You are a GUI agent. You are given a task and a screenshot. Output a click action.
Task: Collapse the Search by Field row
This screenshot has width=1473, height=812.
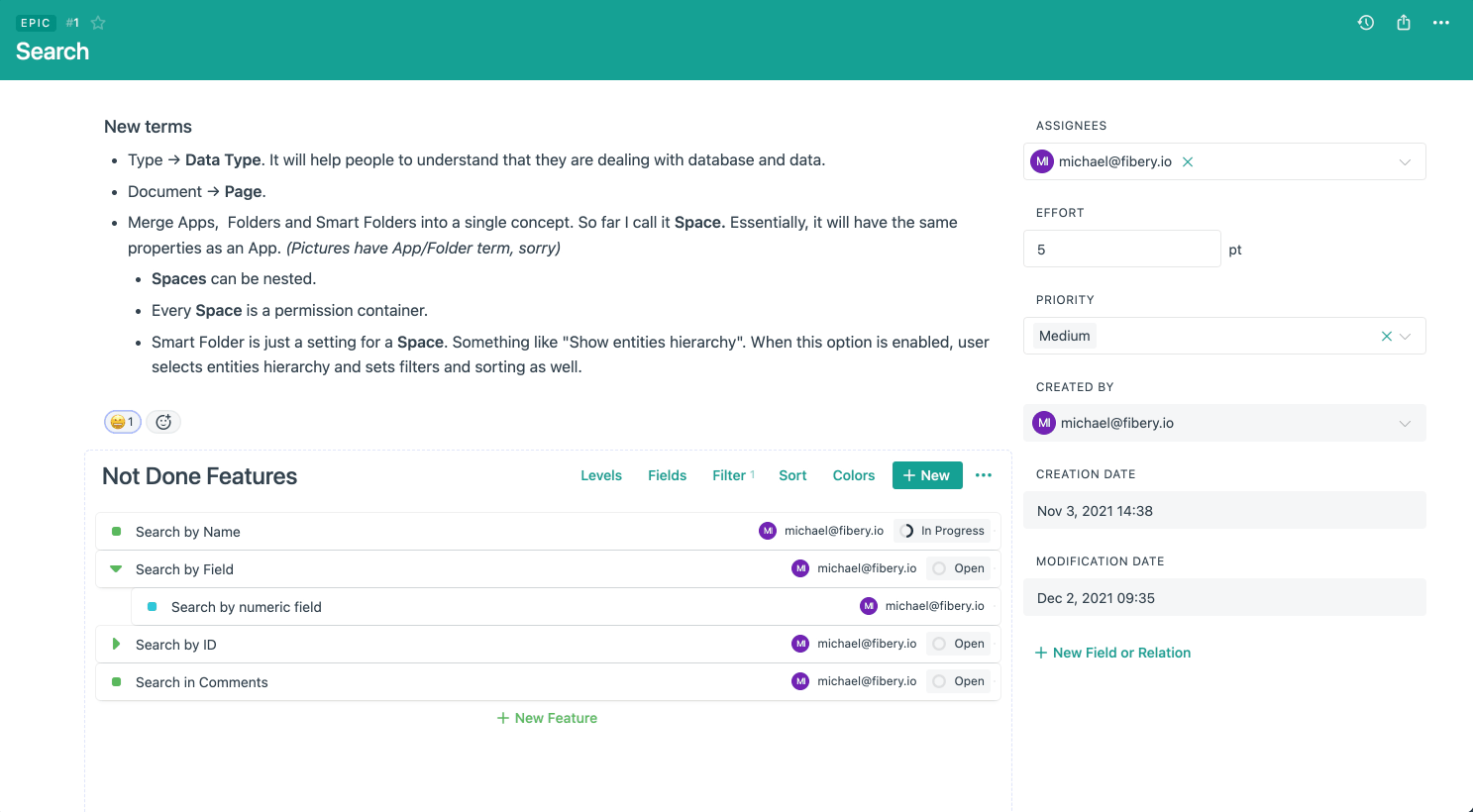pyautogui.click(x=116, y=569)
